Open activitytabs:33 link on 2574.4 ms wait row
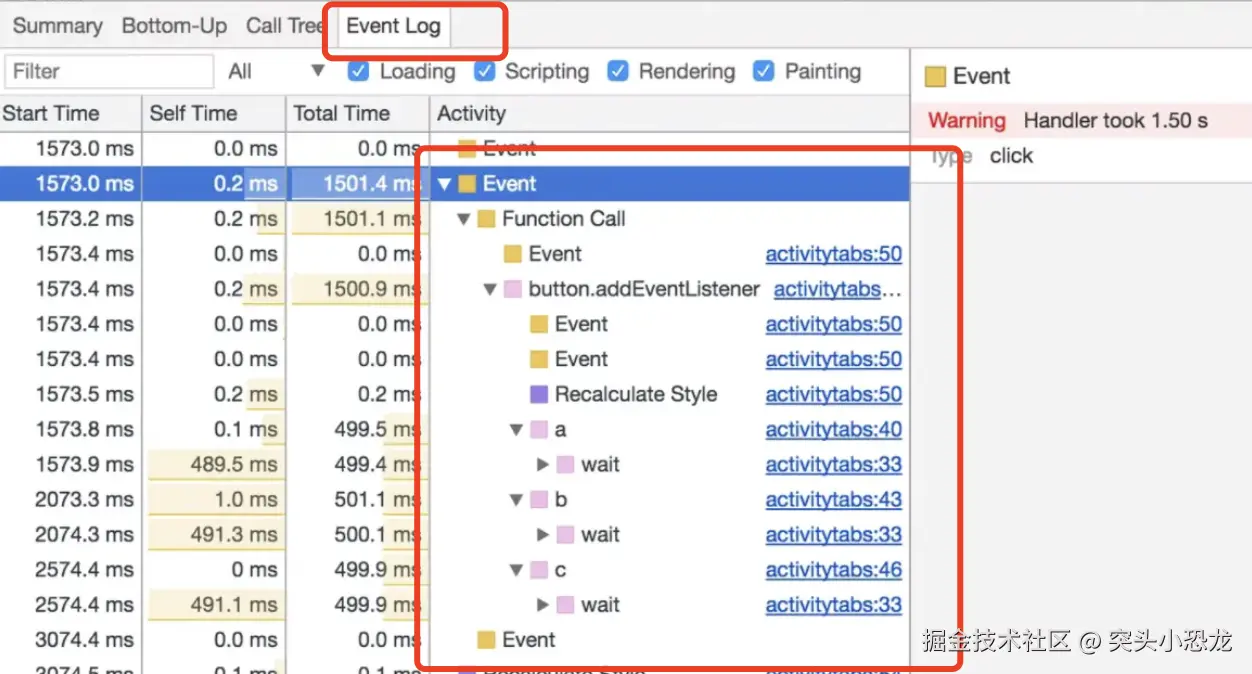The image size is (1252, 674). pyautogui.click(x=834, y=605)
